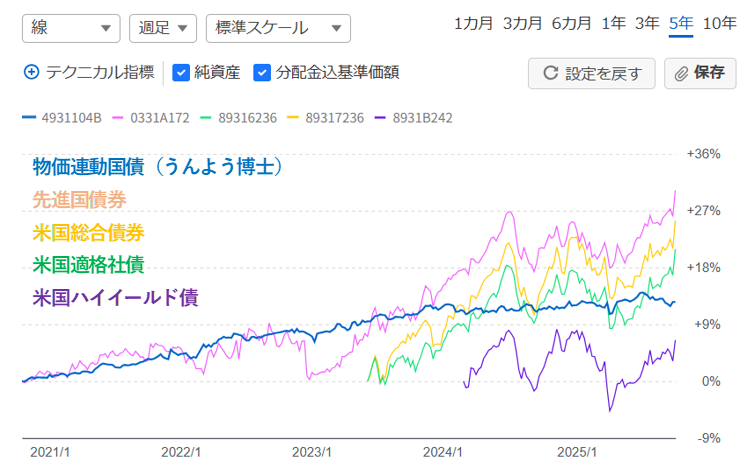
Task: Switch chart range to 3年
Action: click(647, 24)
